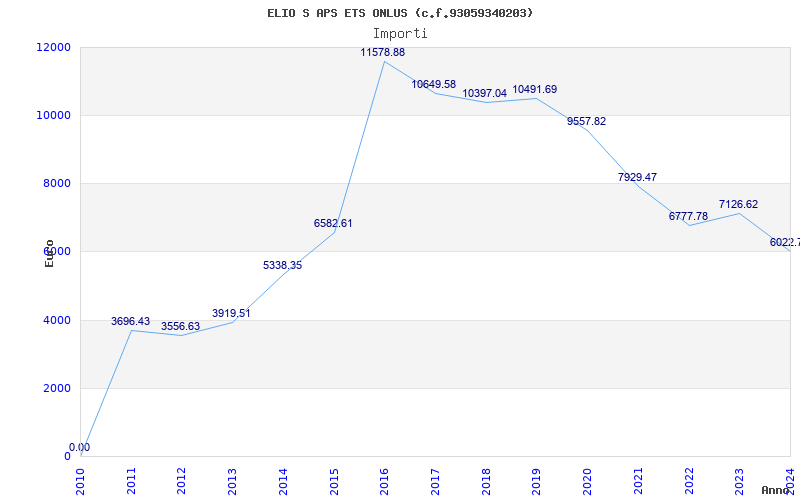The width and height of the screenshot is (800, 500).
Task: Click the 2019 x-axis year label
Action: (537, 481)
